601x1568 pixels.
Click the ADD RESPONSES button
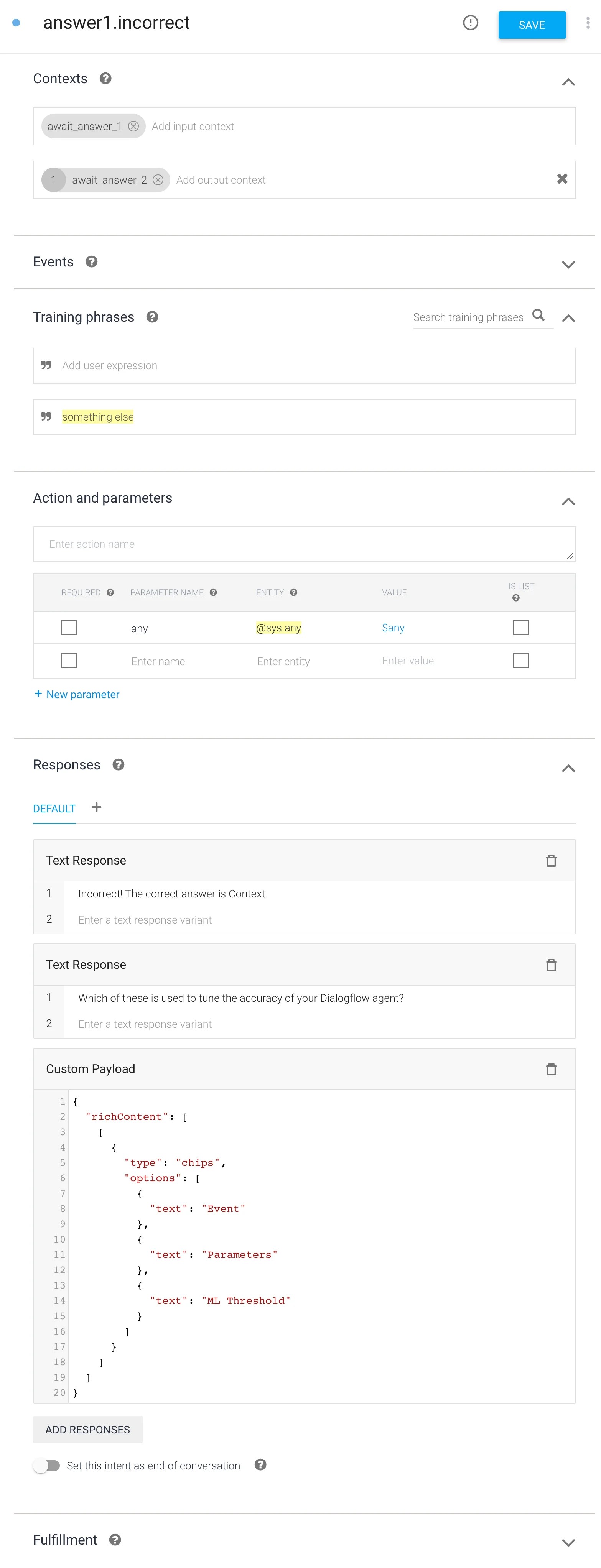[88, 1430]
